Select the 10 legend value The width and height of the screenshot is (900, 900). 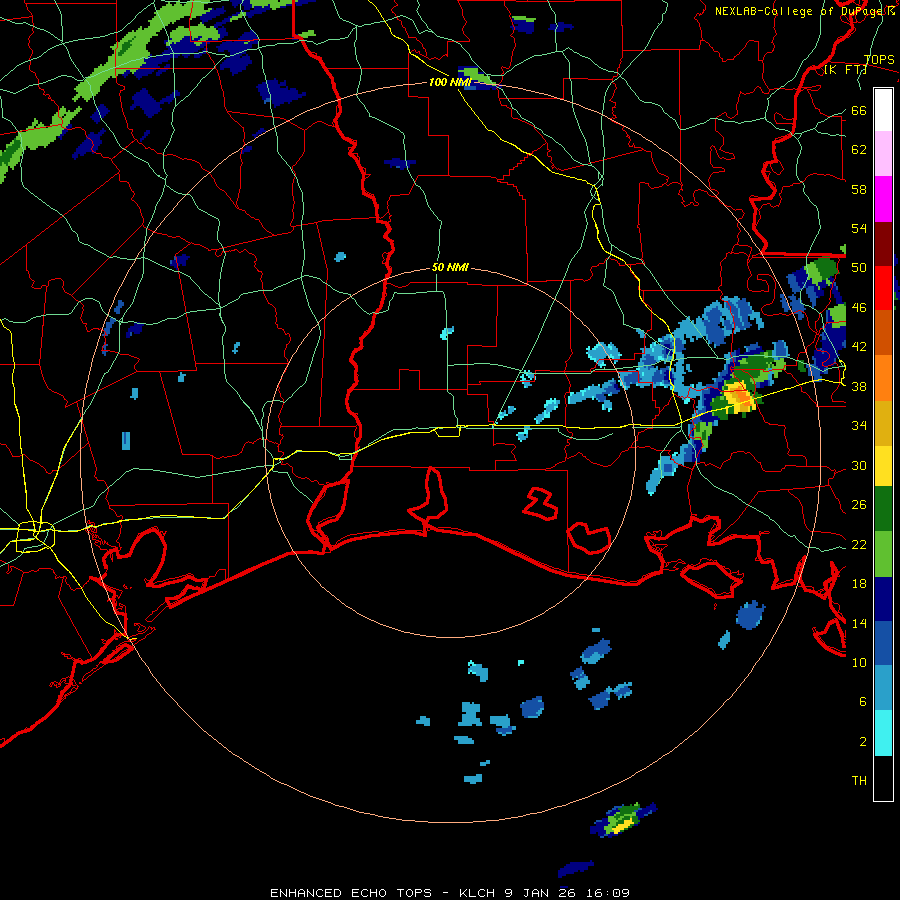click(x=859, y=662)
